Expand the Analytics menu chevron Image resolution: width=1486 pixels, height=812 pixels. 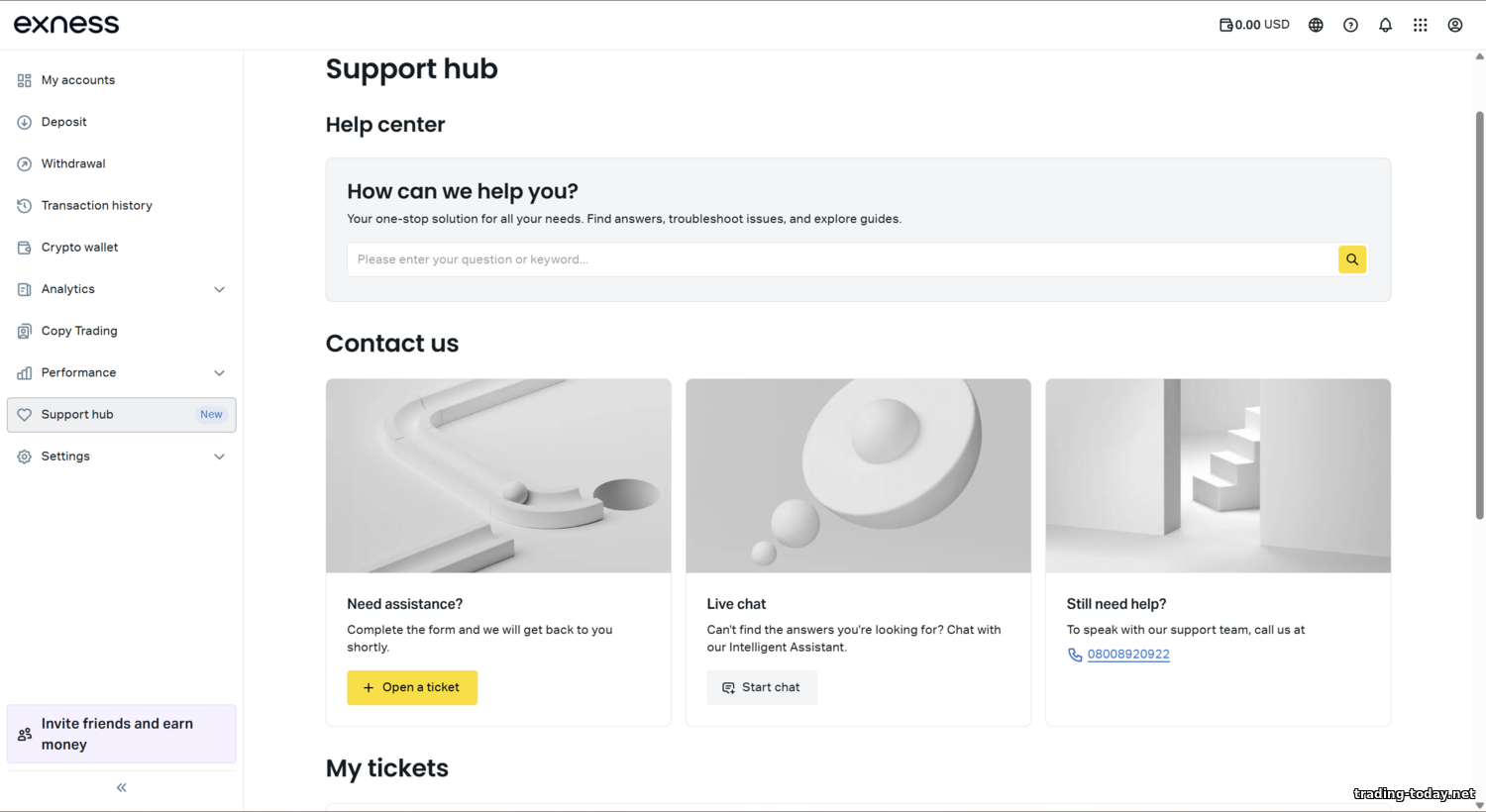pyautogui.click(x=220, y=289)
